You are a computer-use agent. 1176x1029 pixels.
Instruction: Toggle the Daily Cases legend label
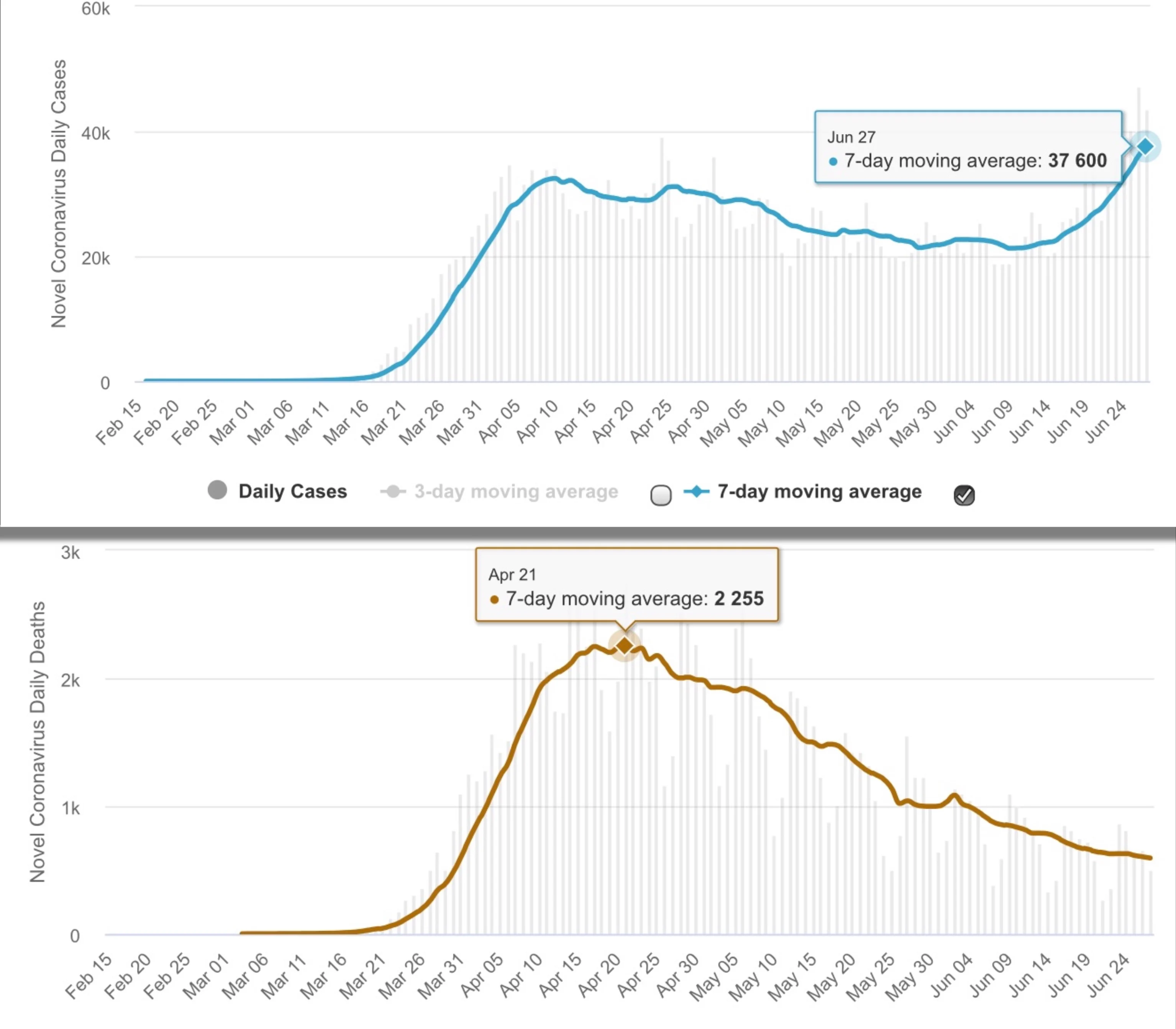pos(293,492)
